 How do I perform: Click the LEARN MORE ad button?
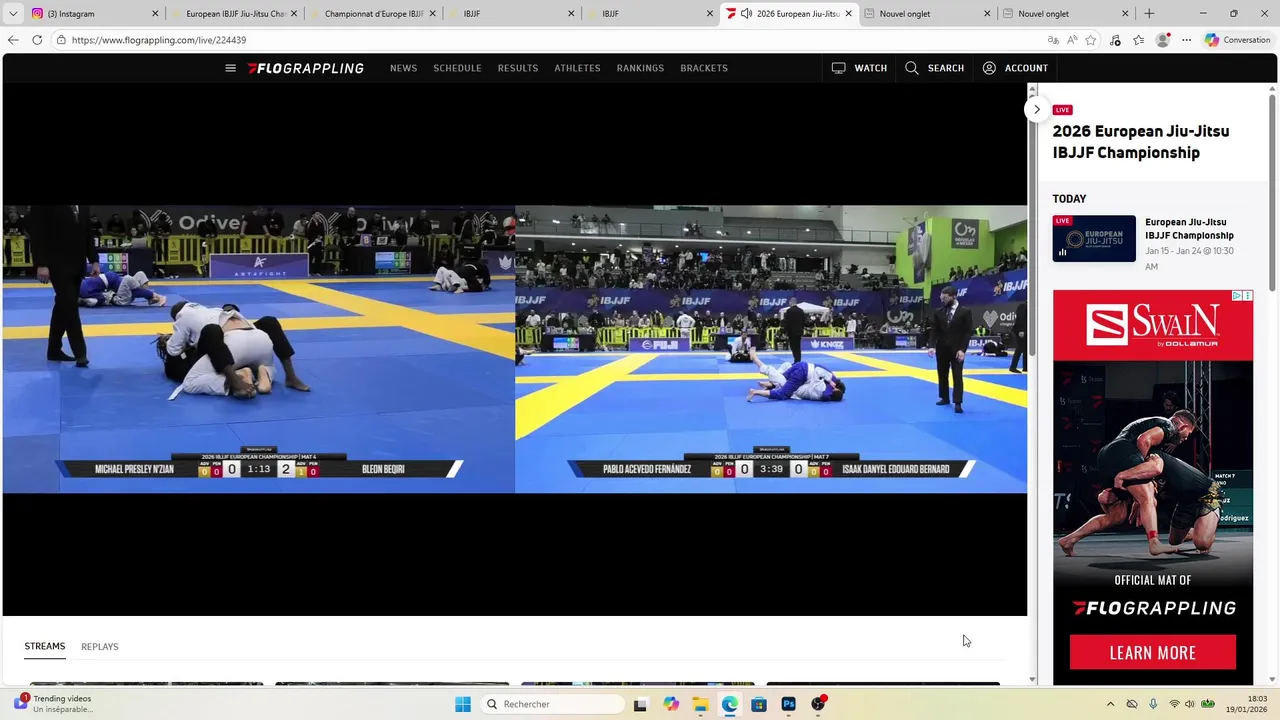pyautogui.click(x=1153, y=652)
